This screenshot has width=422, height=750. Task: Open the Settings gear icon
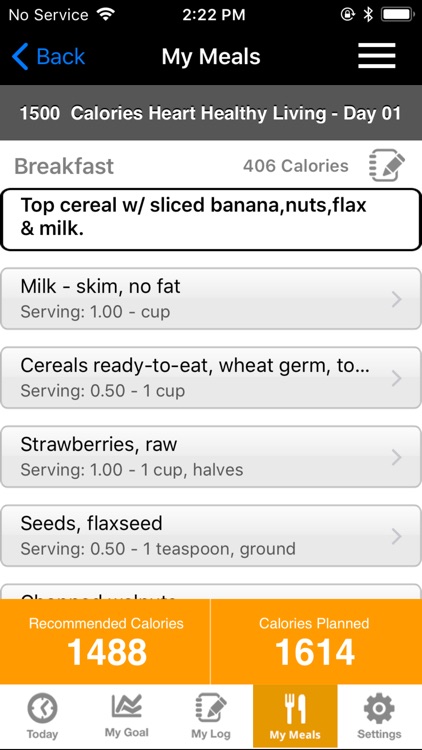(379, 708)
